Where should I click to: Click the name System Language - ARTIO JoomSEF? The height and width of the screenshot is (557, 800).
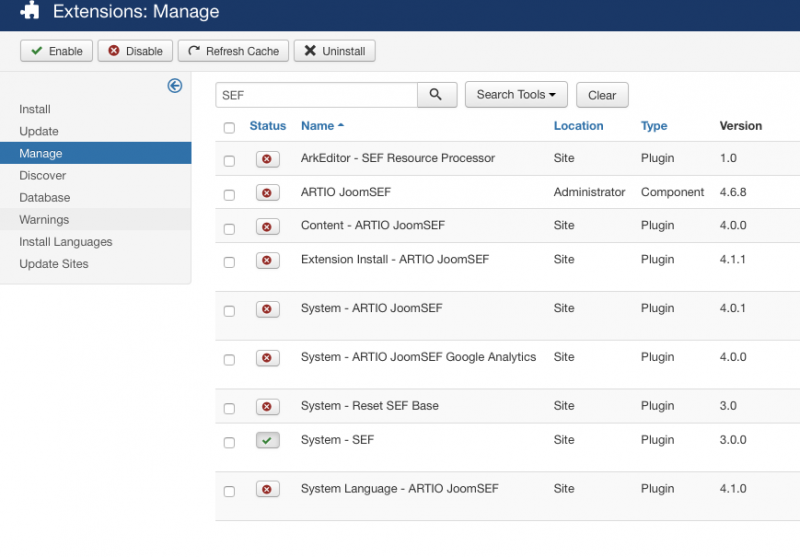coord(399,489)
